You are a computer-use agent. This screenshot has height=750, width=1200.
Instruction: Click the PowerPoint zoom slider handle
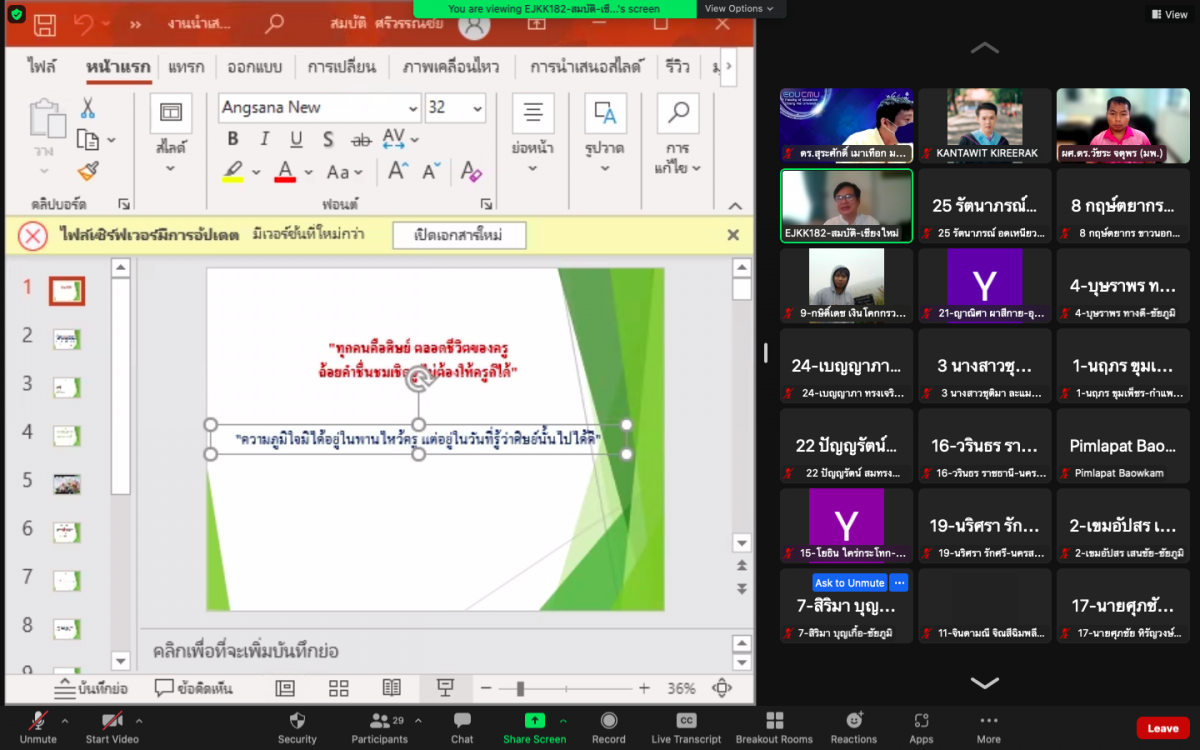(520, 688)
